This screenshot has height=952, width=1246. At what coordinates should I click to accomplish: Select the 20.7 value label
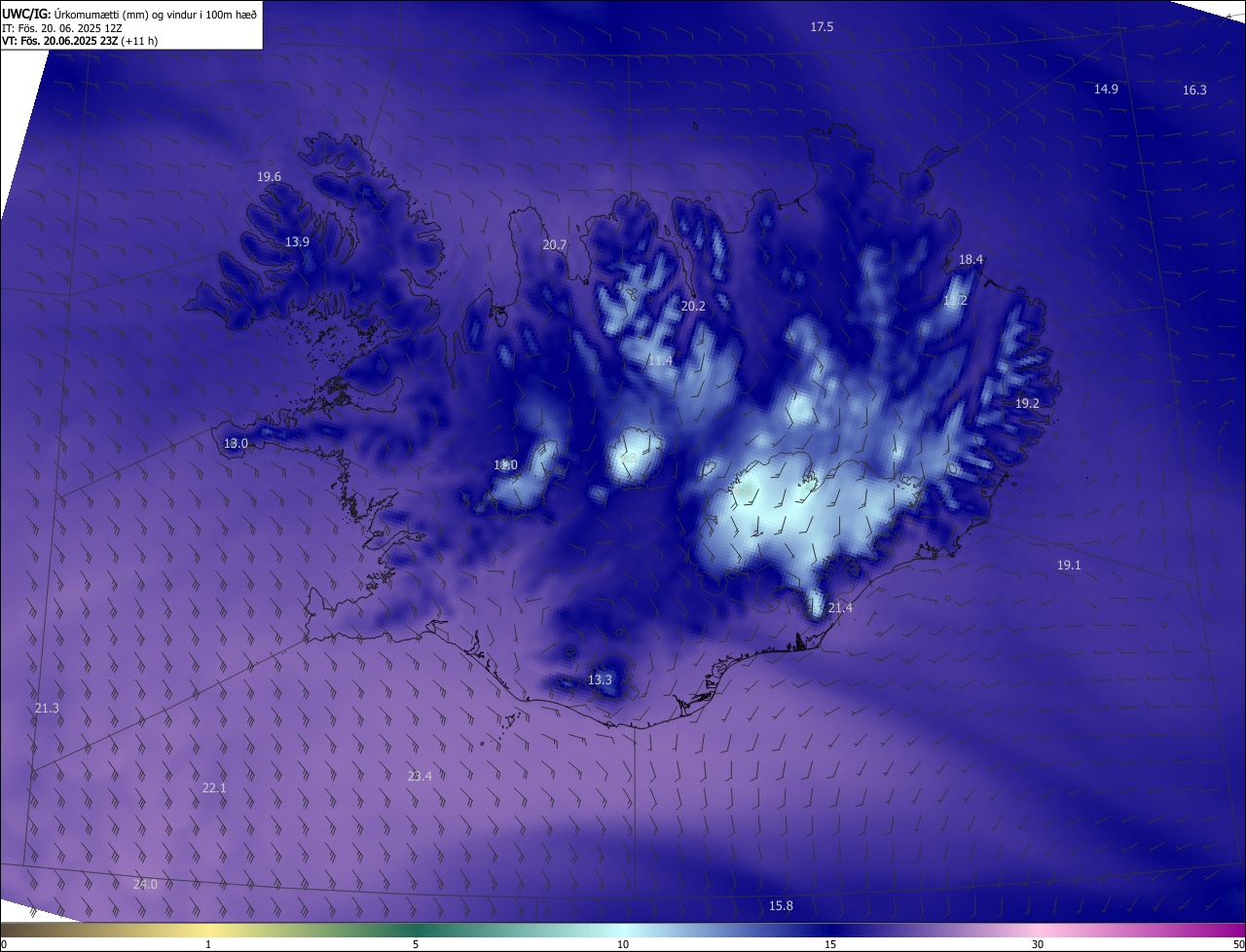tap(554, 245)
